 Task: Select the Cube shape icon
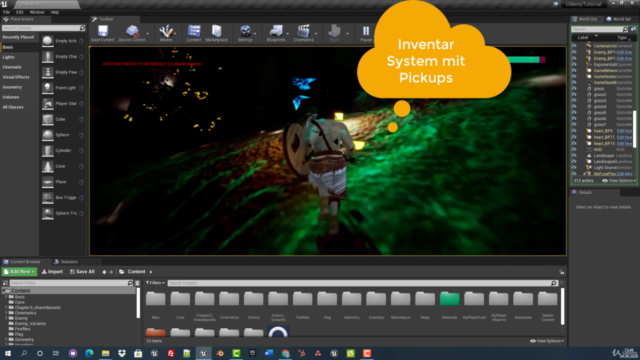click(x=48, y=119)
